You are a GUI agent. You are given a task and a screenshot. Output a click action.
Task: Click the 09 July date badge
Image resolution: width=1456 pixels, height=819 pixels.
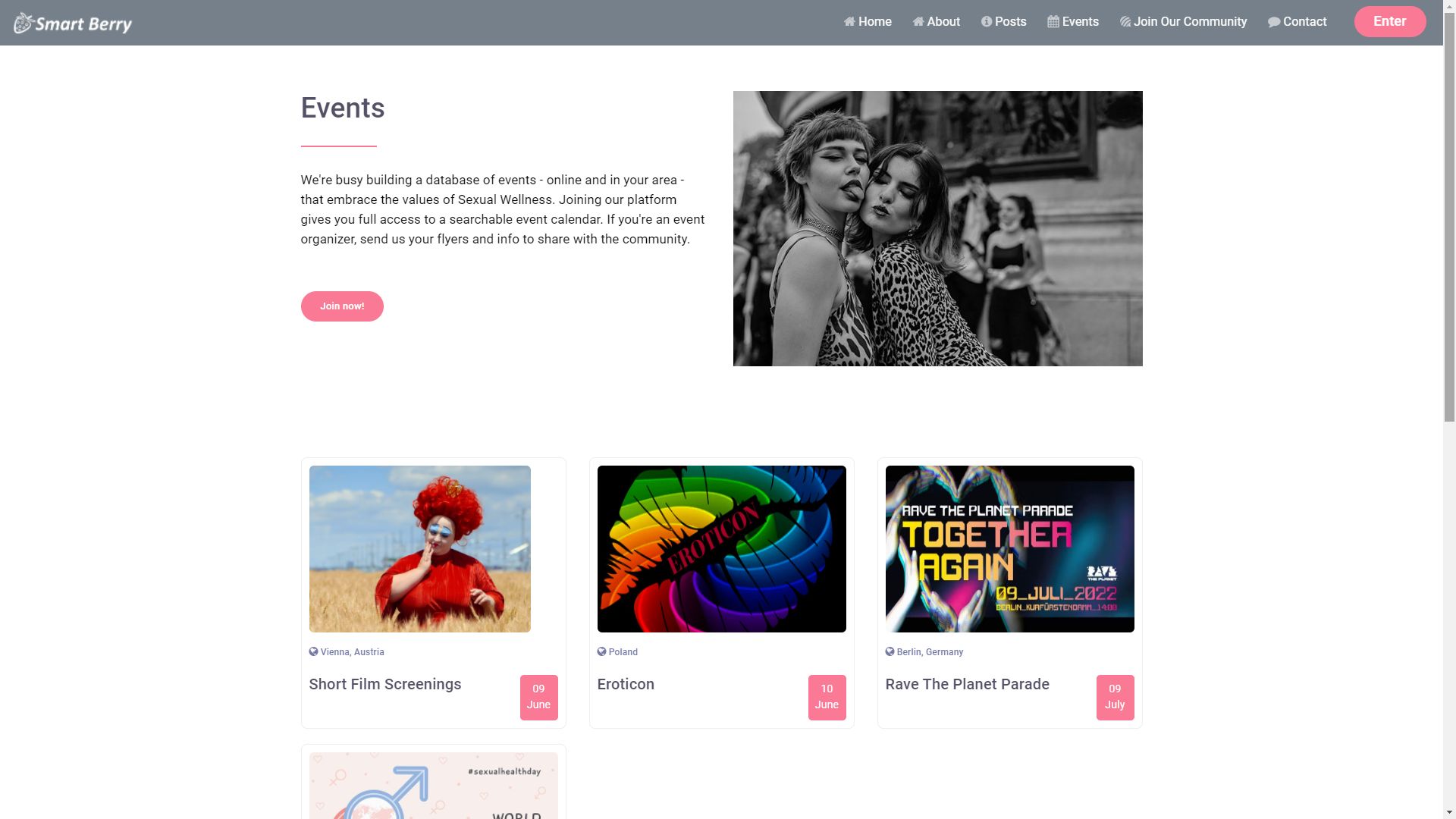click(1115, 697)
